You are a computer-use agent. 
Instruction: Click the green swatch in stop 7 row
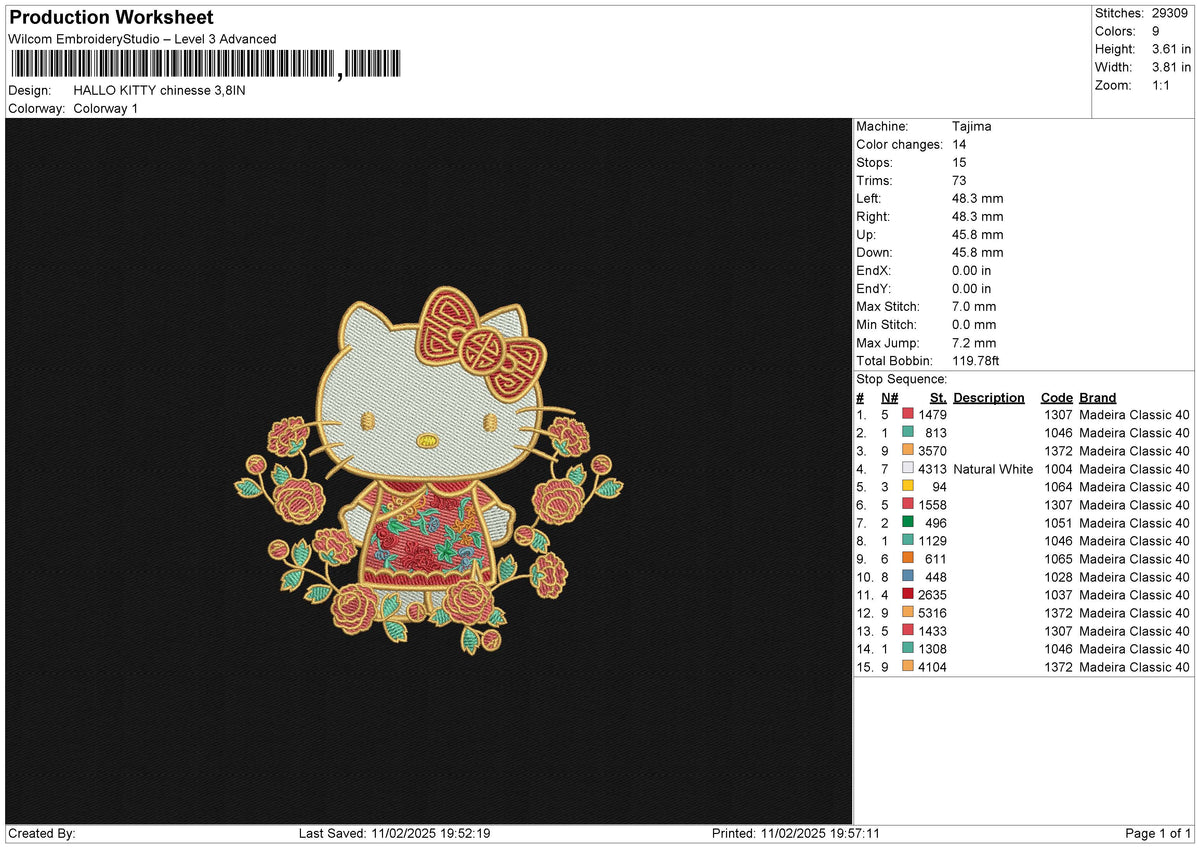(908, 522)
